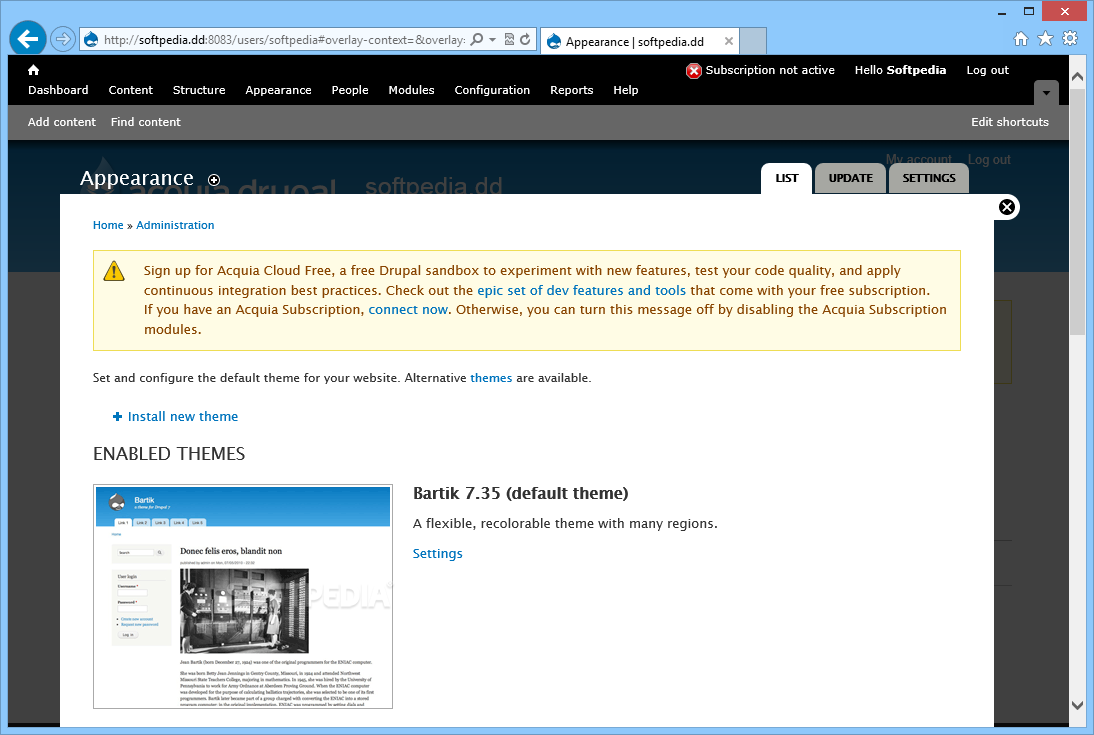Open the Help admin menu
This screenshot has width=1094, height=735.
625,90
